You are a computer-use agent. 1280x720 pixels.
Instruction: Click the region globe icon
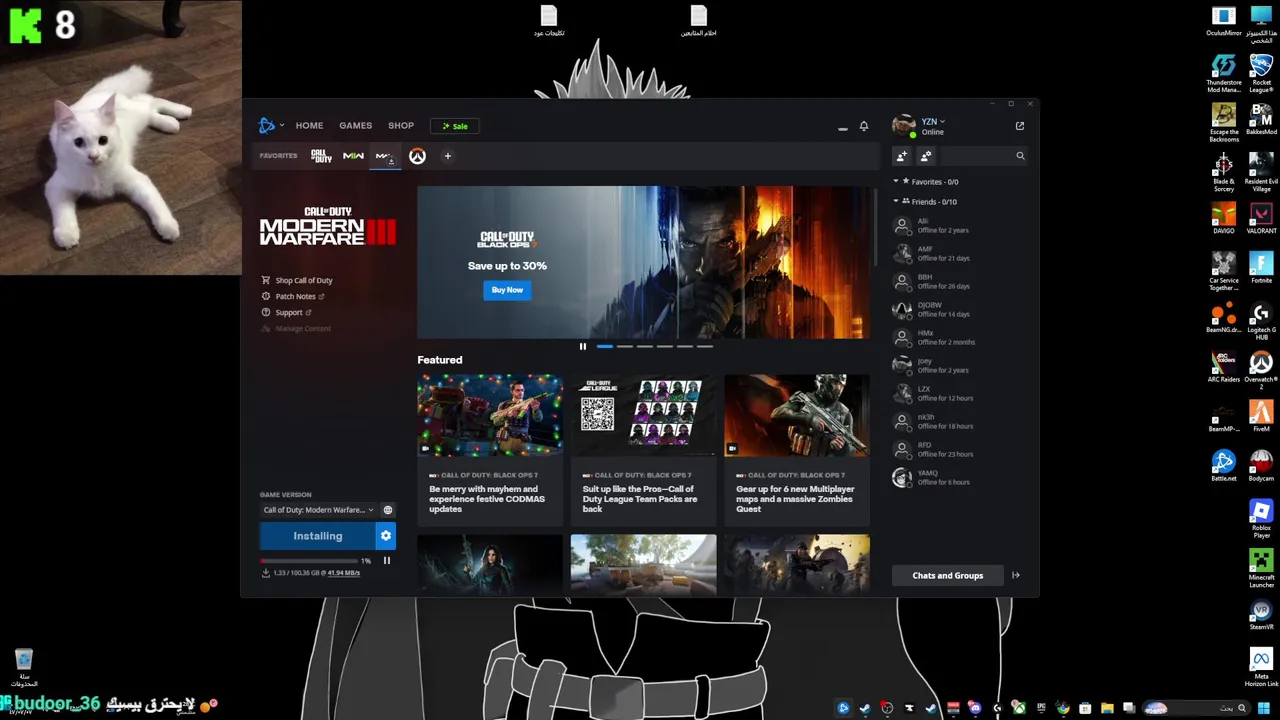388,510
